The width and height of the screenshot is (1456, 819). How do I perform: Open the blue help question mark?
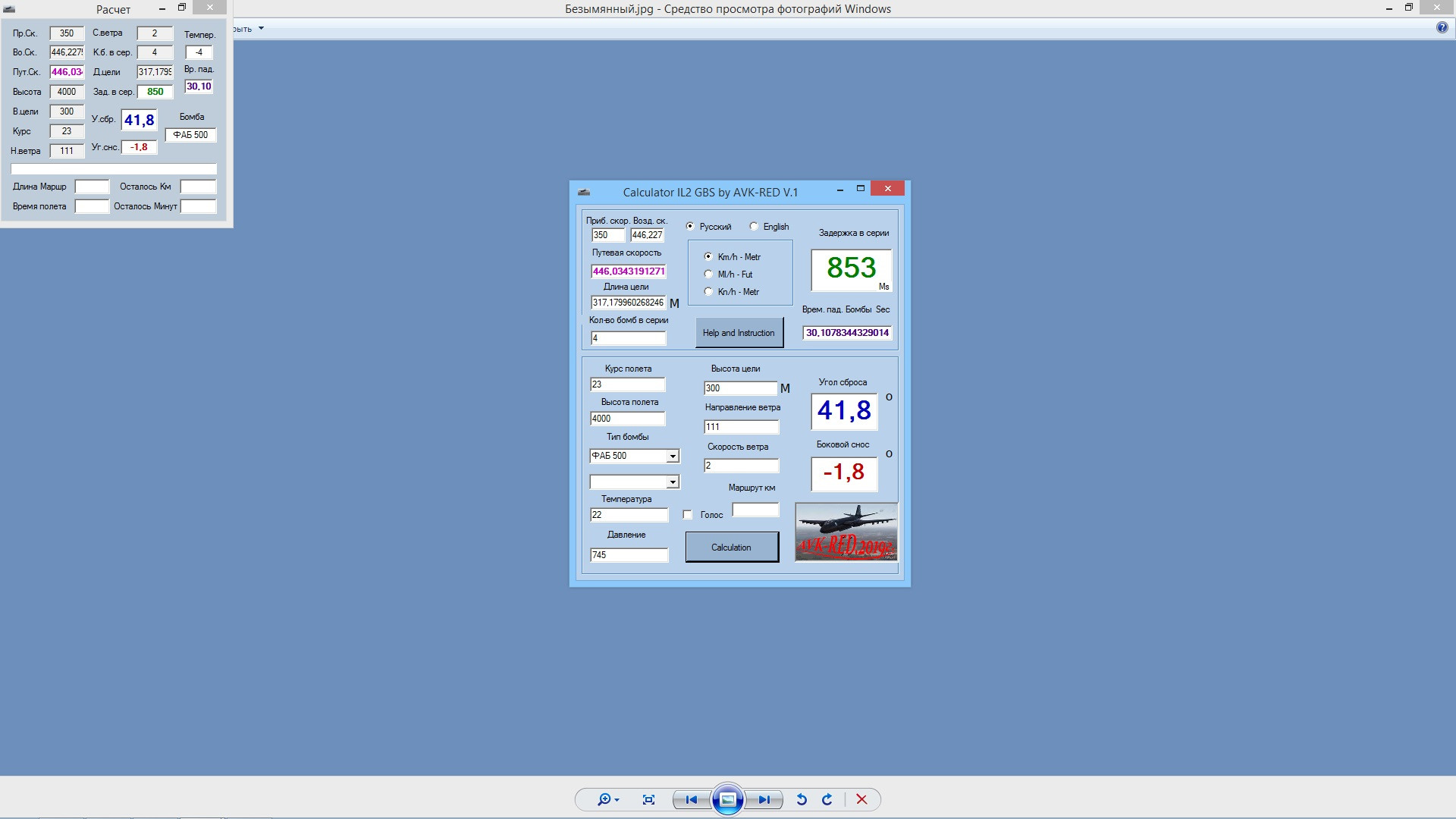(x=1442, y=28)
